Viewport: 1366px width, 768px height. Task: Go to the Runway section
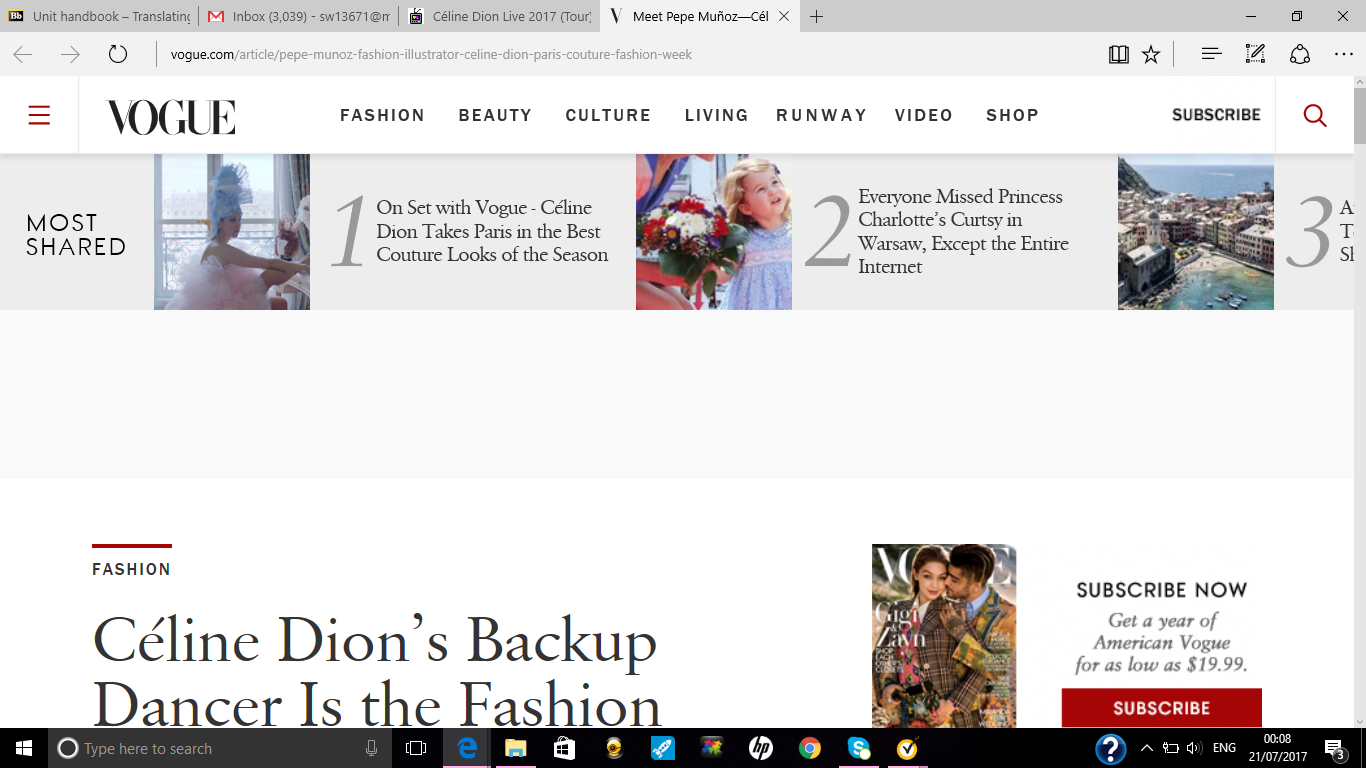tap(821, 116)
